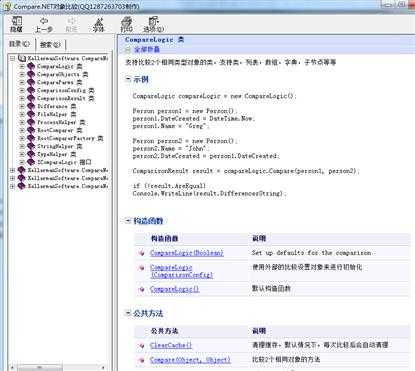Expand the CompareParms 类 tree node

tap(22, 82)
